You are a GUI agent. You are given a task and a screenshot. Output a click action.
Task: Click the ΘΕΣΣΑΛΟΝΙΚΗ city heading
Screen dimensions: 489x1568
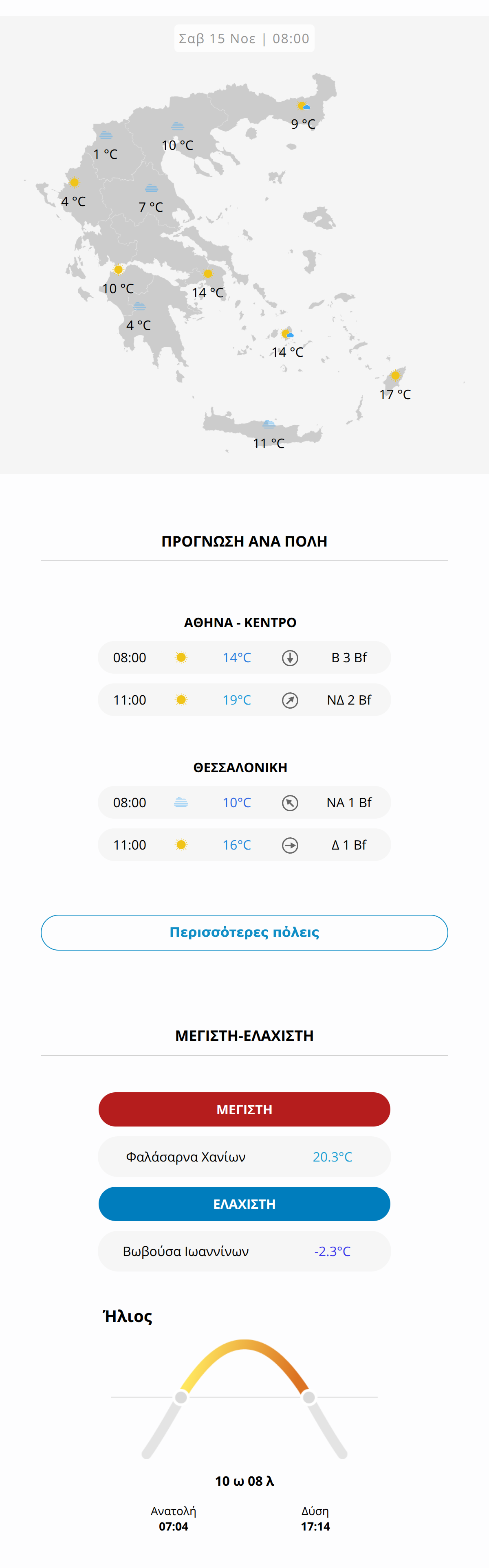pos(240,767)
